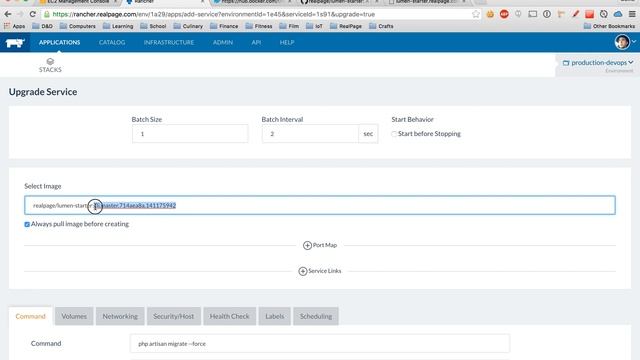Select the Command tab
This screenshot has height=360, width=640.
(x=31, y=316)
